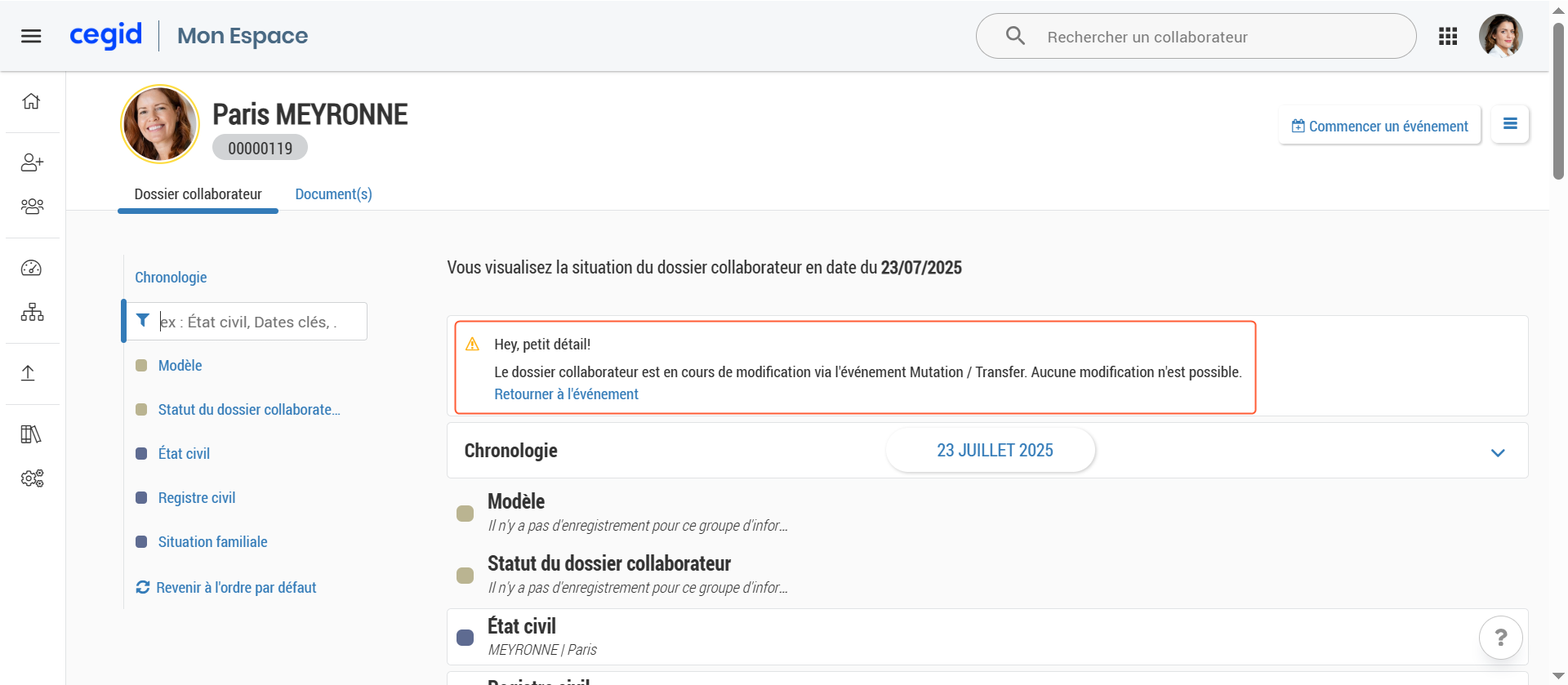The height and width of the screenshot is (685, 1568).
Task: Switch to the Dossier collaborateur tab
Action: click(x=198, y=194)
